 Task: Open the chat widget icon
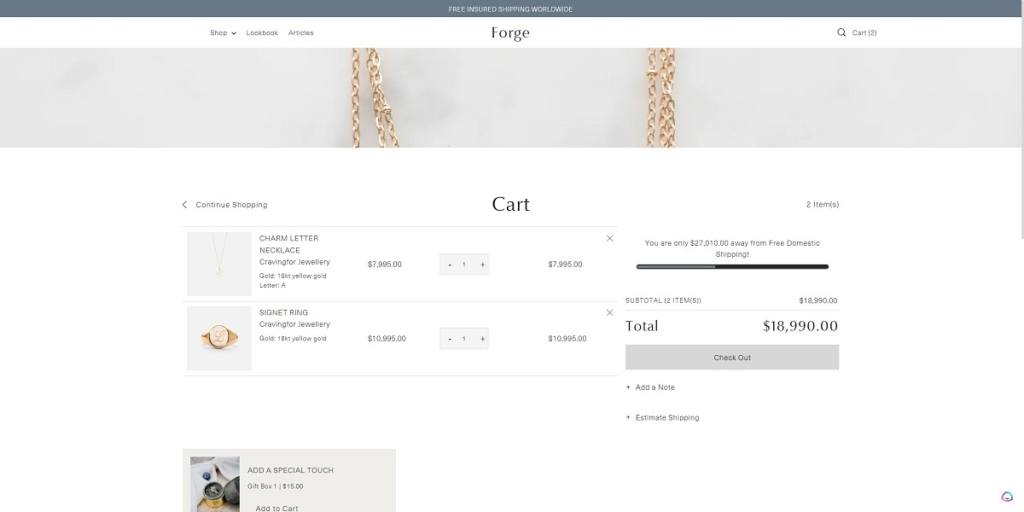pyautogui.click(x=1007, y=496)
